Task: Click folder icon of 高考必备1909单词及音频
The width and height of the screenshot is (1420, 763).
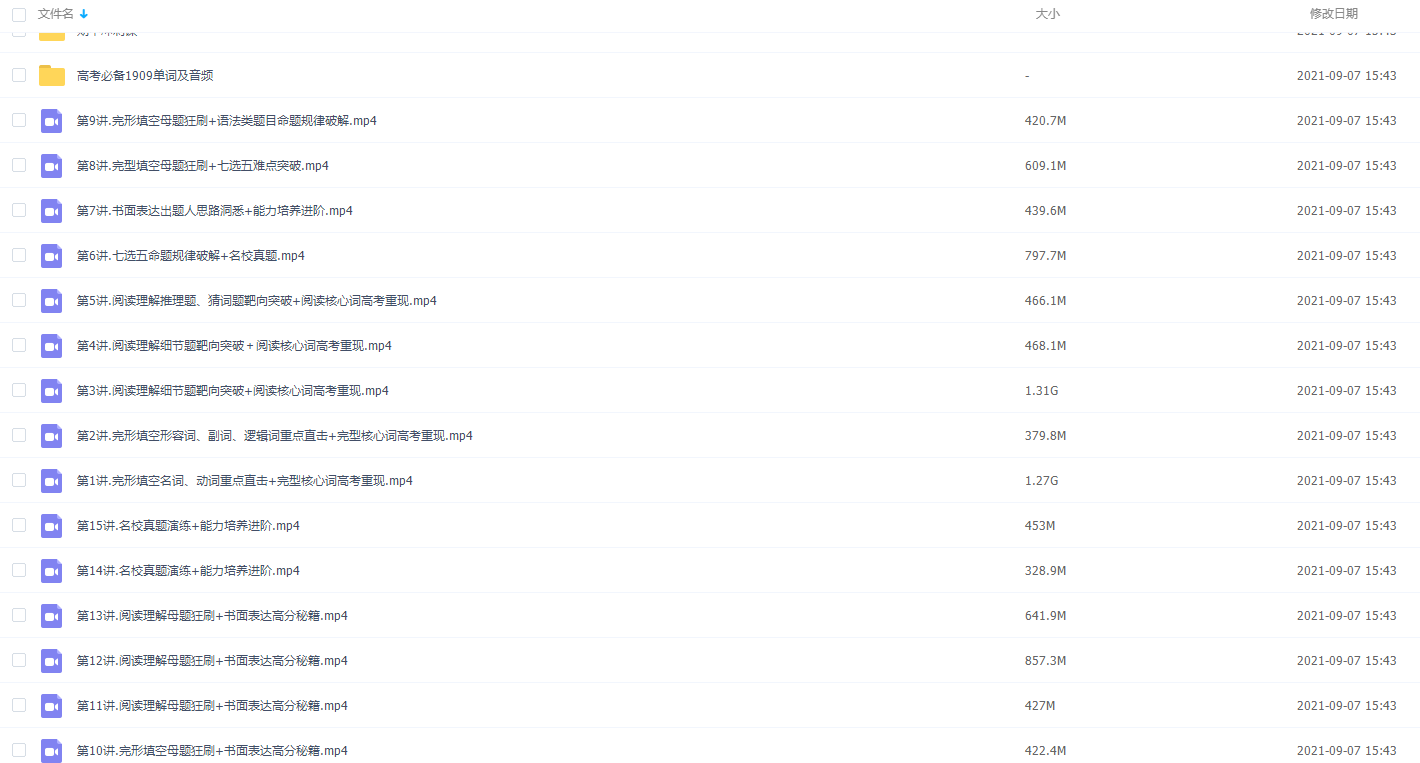Action: (52, 76)
